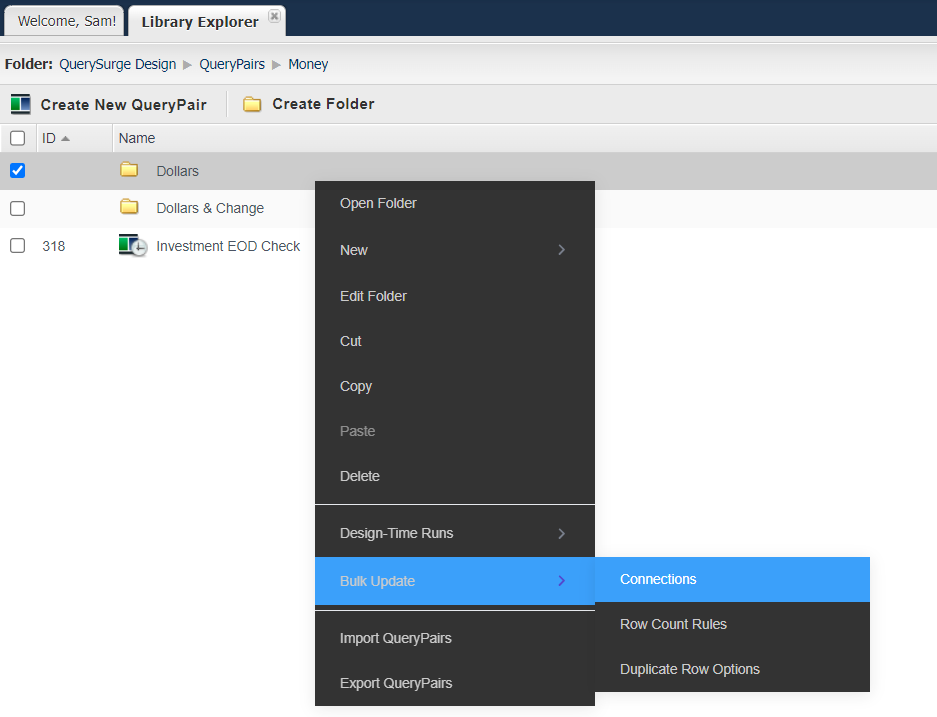Select Delete in the context menu

tap(455, 476)
